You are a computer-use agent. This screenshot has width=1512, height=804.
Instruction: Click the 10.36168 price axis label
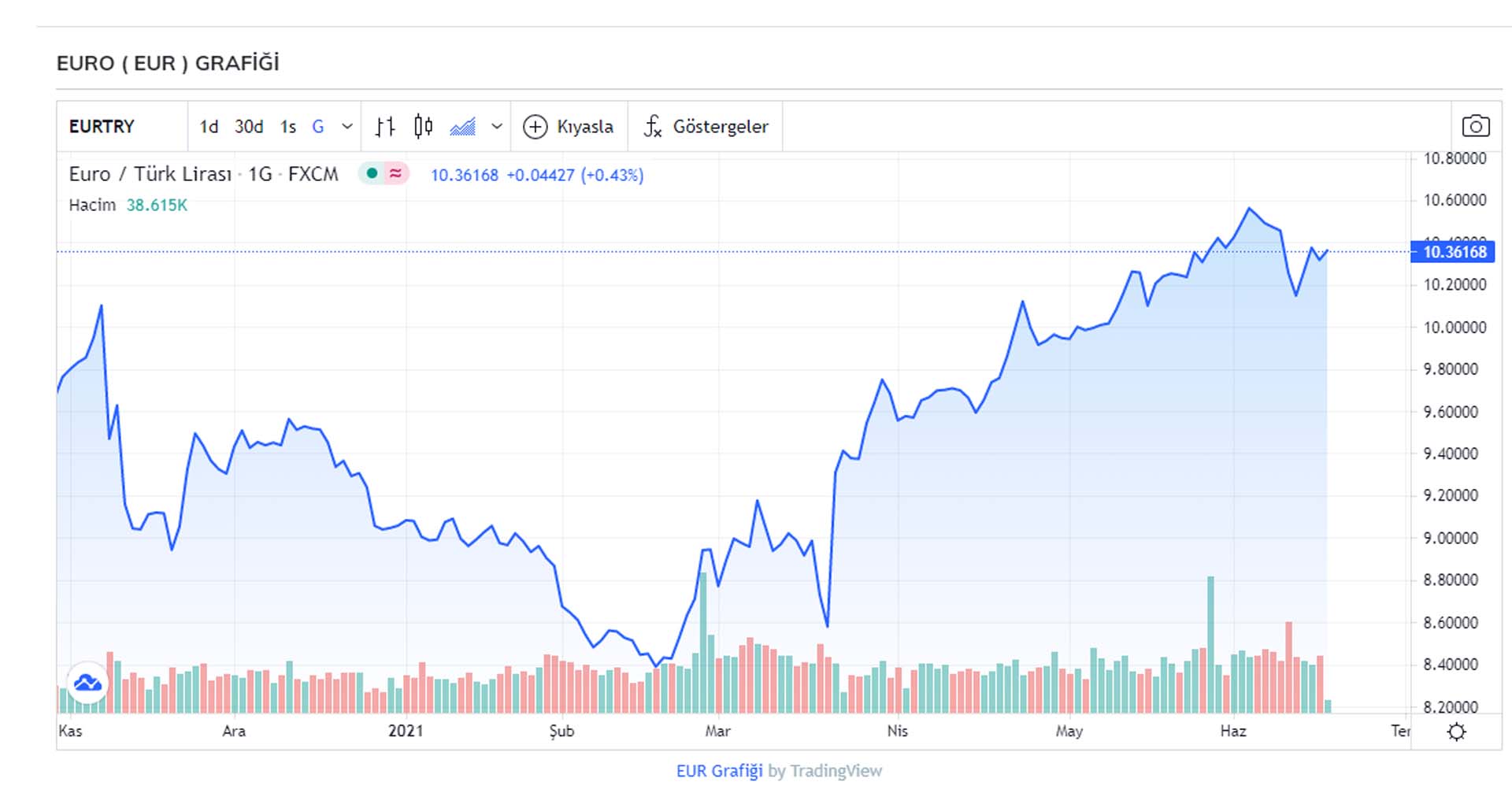point(1454,252)
